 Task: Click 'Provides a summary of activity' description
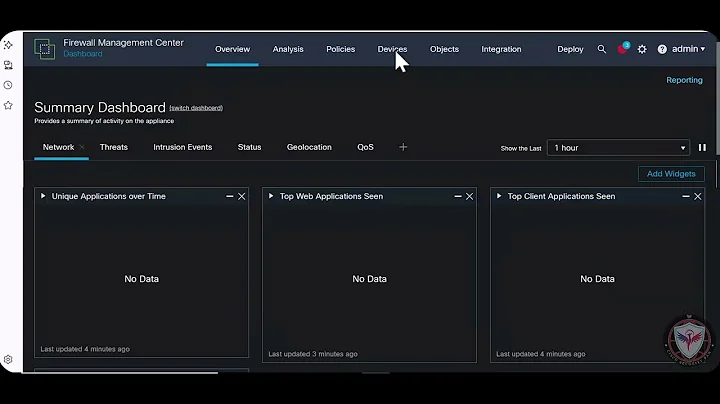(x=104, y=121)
